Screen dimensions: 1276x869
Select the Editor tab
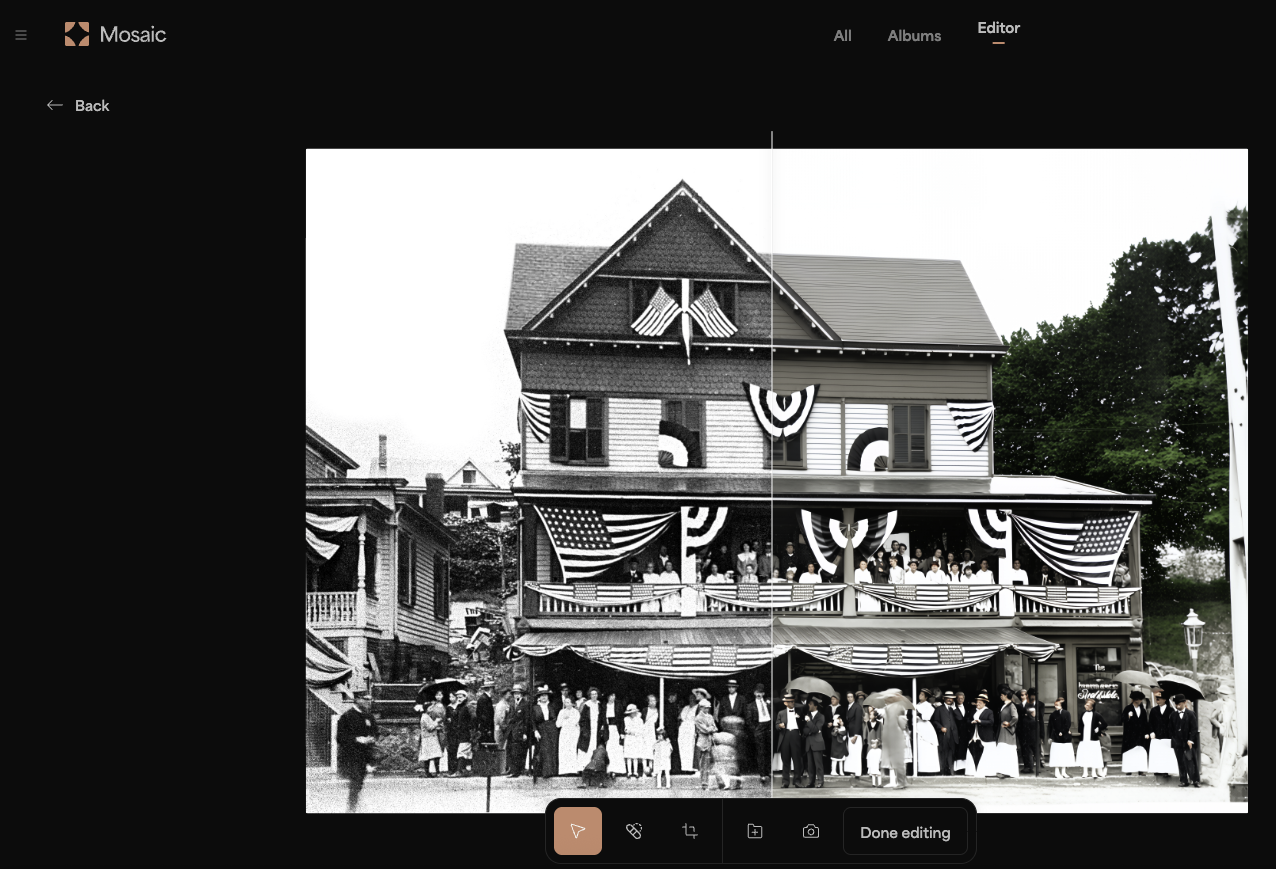(998, 28)
